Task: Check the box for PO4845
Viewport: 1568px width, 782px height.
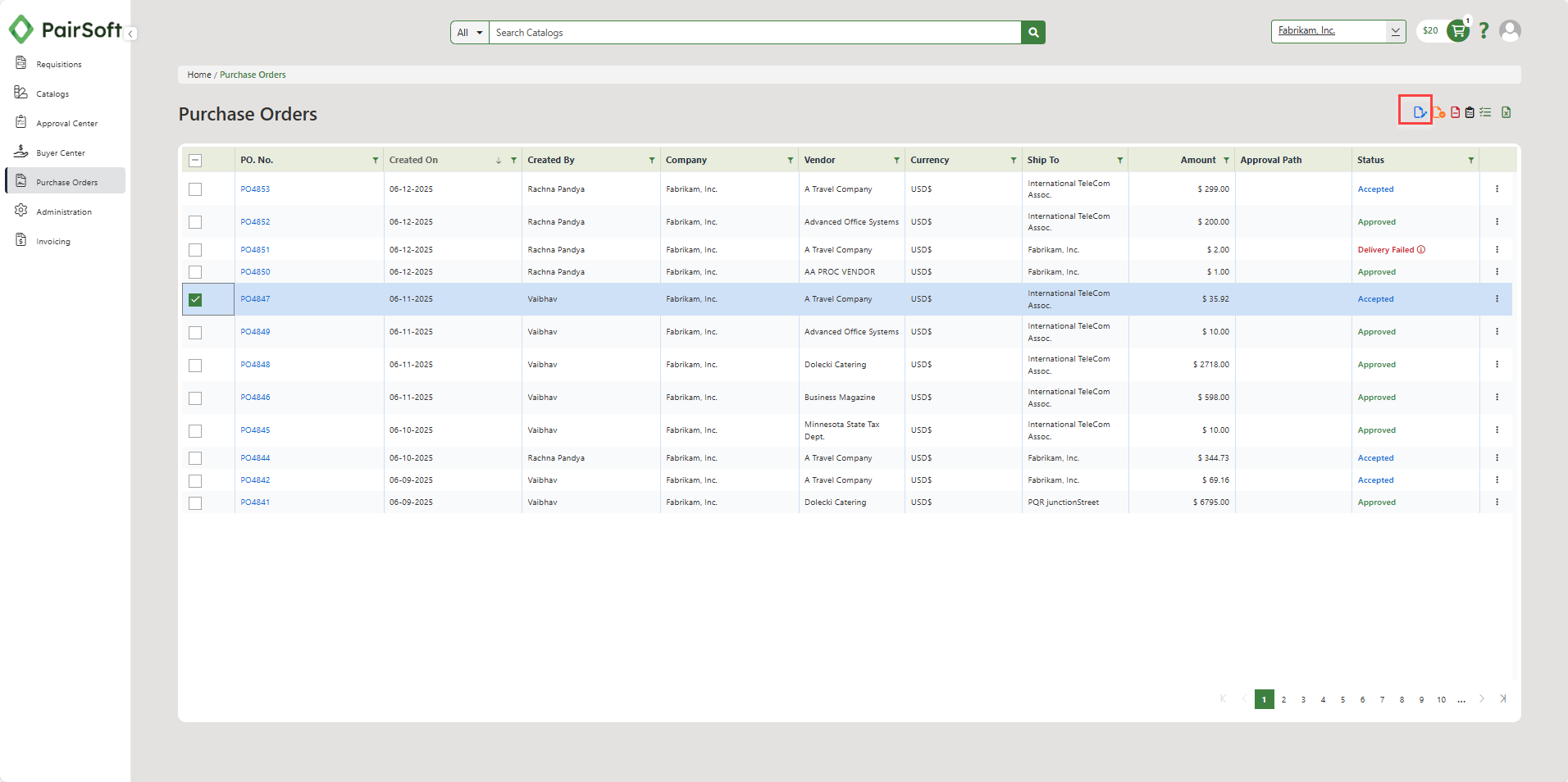Action: (195, 431)
